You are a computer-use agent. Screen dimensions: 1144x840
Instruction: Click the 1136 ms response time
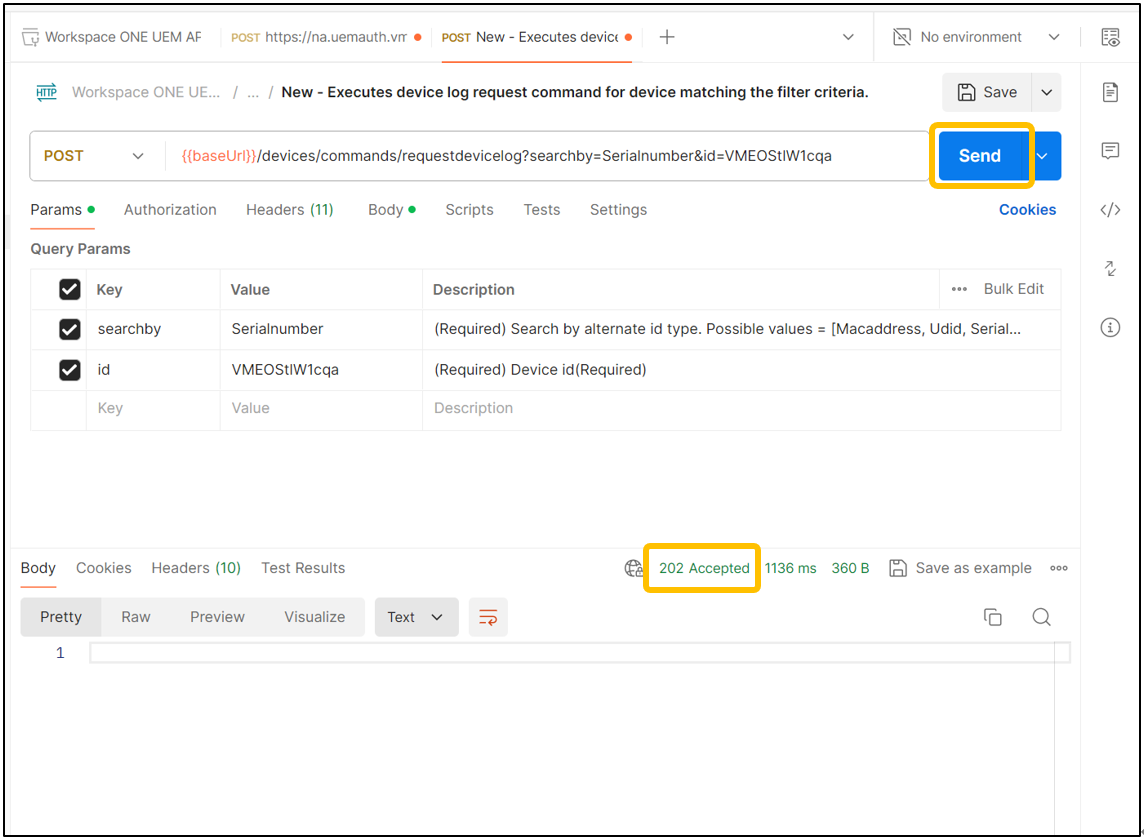(x=790, y=569)
